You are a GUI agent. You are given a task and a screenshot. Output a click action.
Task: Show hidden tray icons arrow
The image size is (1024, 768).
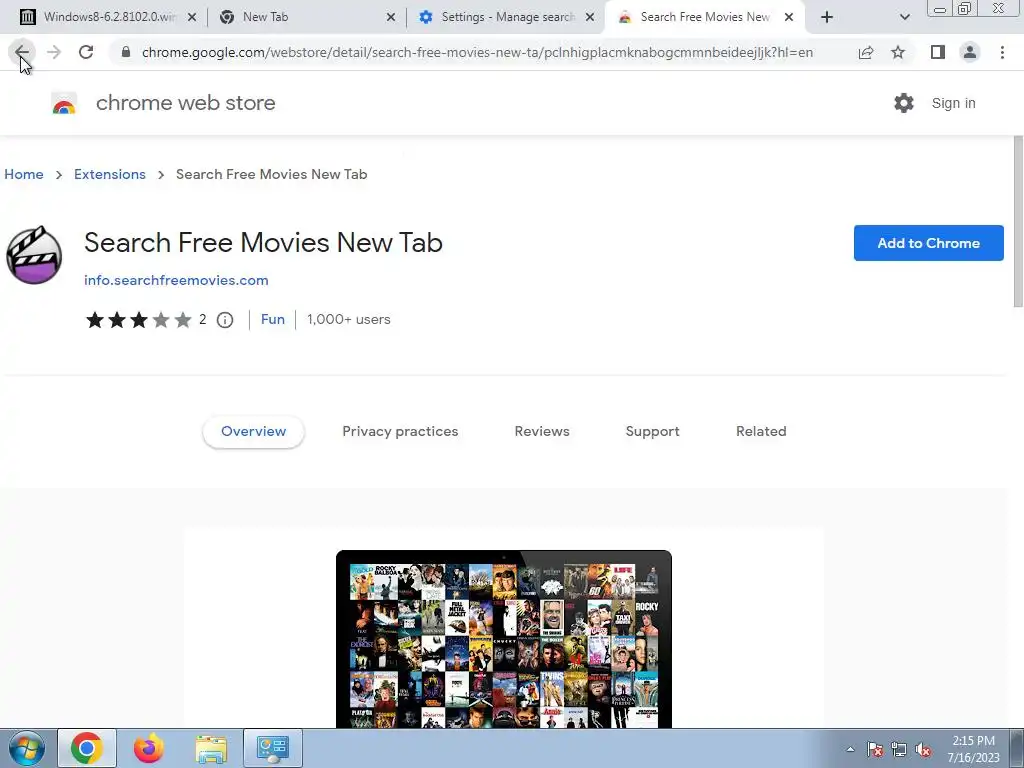(850, 750)
